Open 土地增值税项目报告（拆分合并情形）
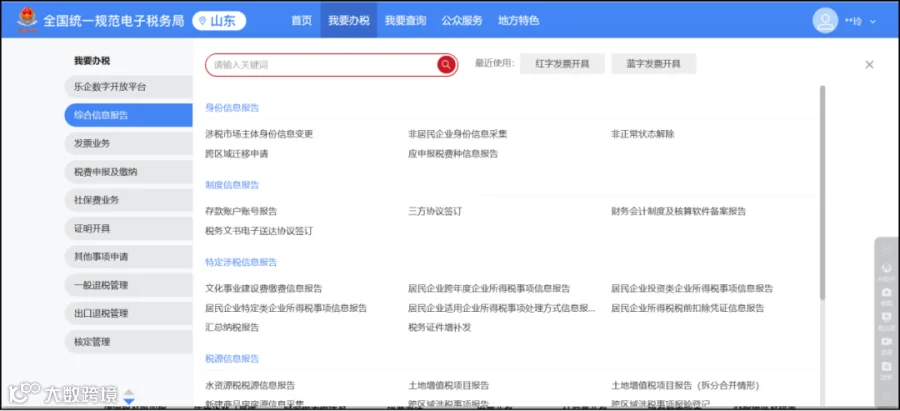Screen dimensions: 900x411 tap(685, 385)
